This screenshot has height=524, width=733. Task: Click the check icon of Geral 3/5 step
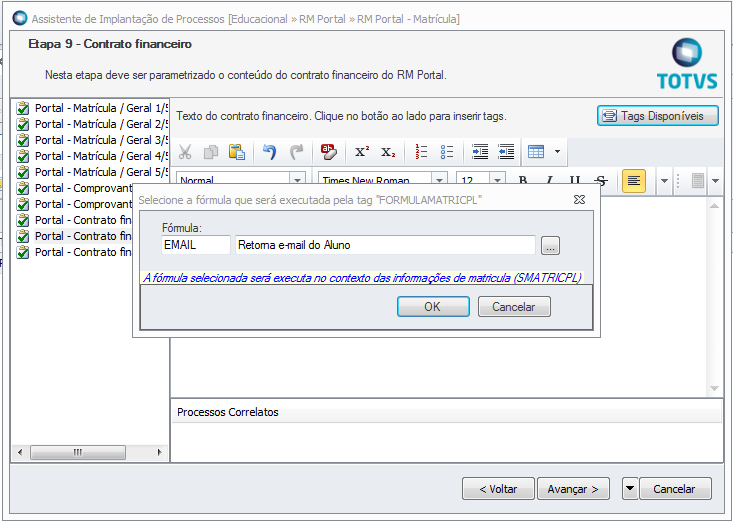tap(22, 140)
